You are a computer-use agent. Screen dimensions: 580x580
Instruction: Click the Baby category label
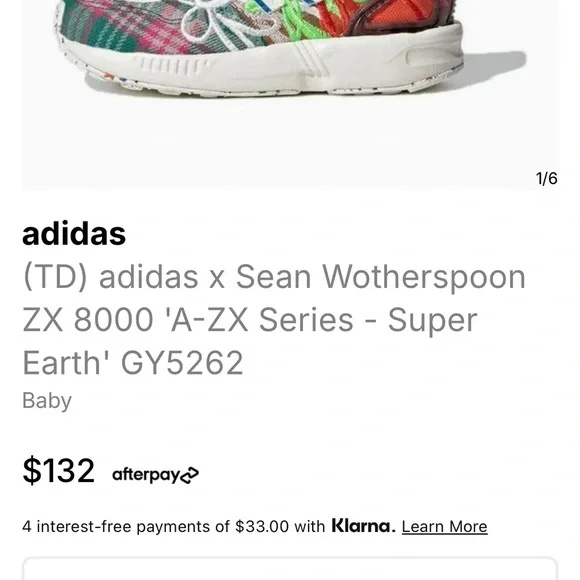pyautogui.click(x=47, y=401)
